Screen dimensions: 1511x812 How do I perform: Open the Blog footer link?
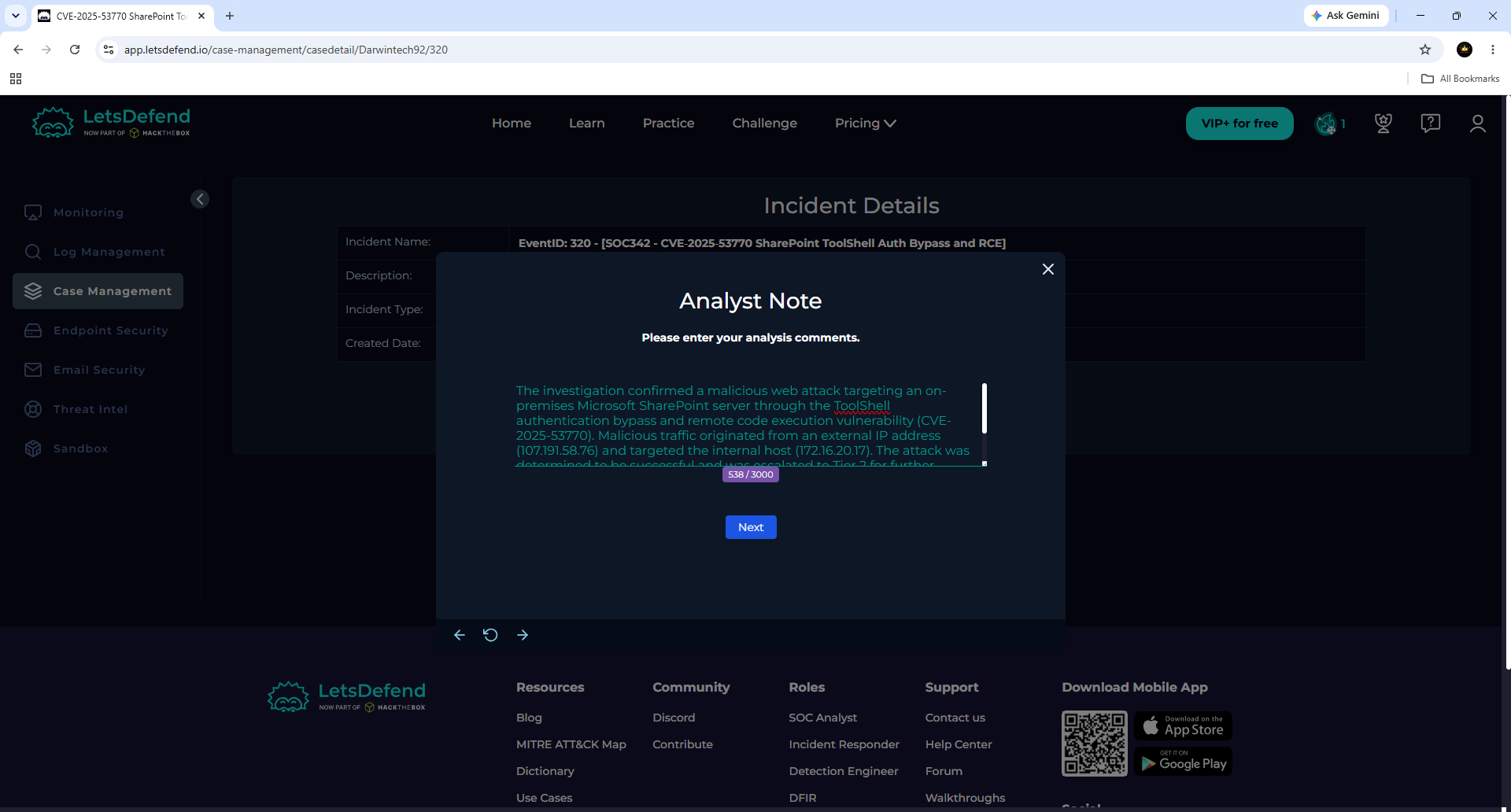(x=529, y=718)
